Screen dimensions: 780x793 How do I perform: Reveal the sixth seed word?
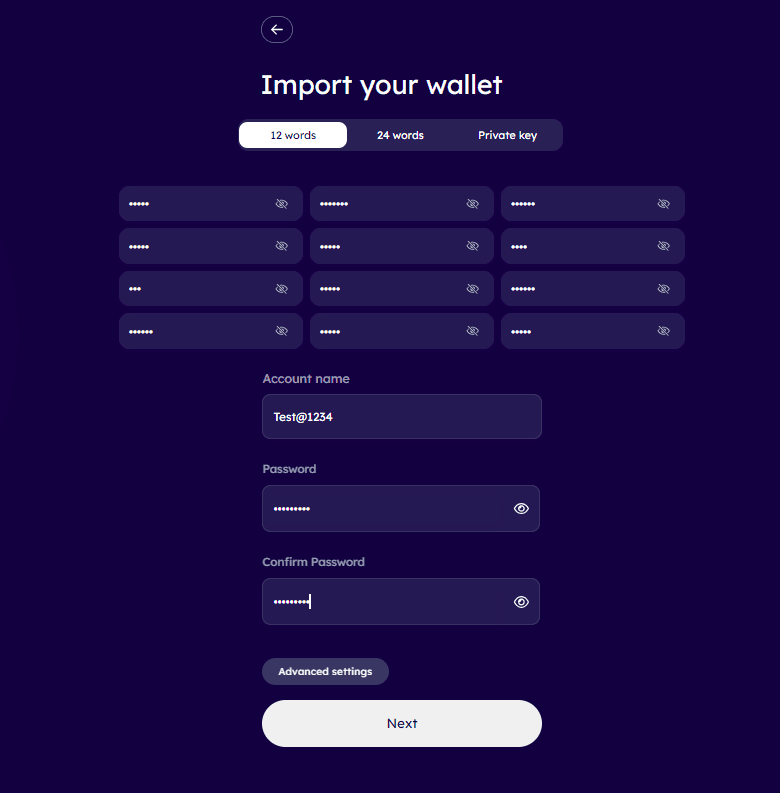pyautogui.click(x=663, y=246)
